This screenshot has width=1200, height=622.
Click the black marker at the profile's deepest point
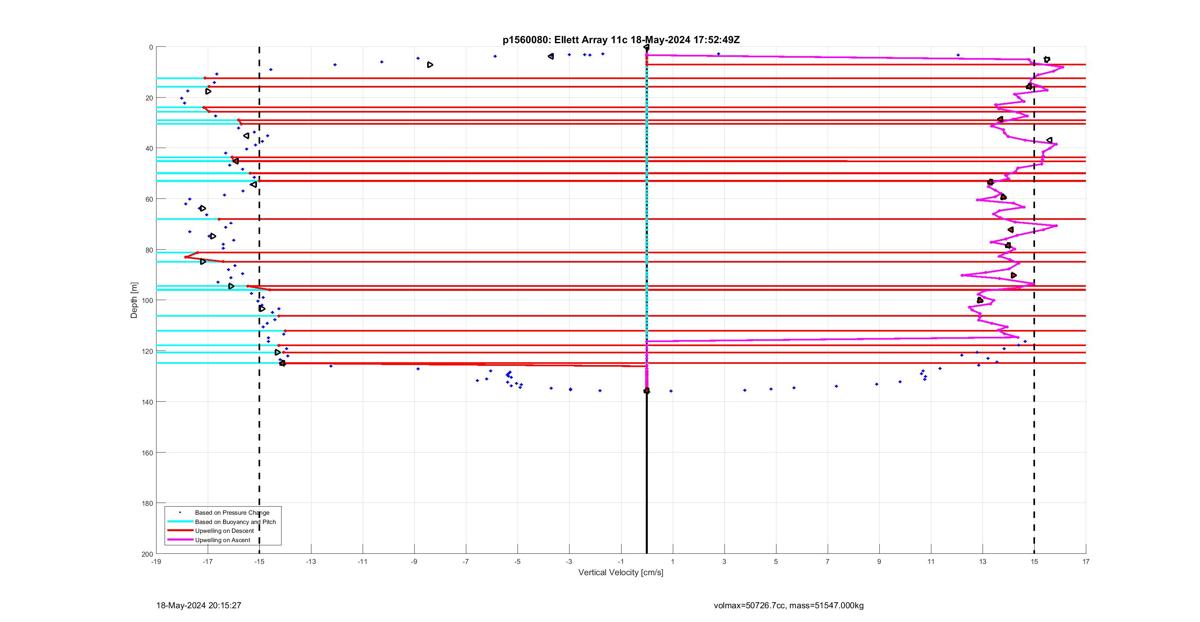(x=647, y=391)
